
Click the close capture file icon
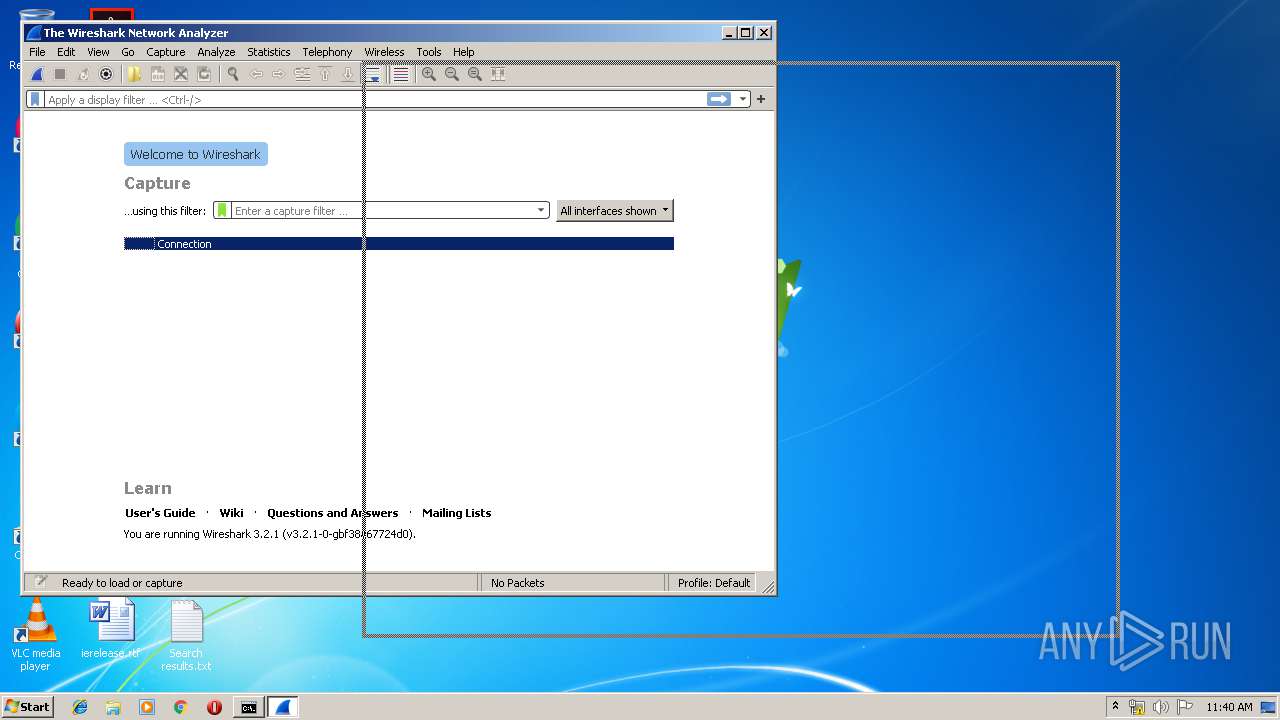[181, 74]
